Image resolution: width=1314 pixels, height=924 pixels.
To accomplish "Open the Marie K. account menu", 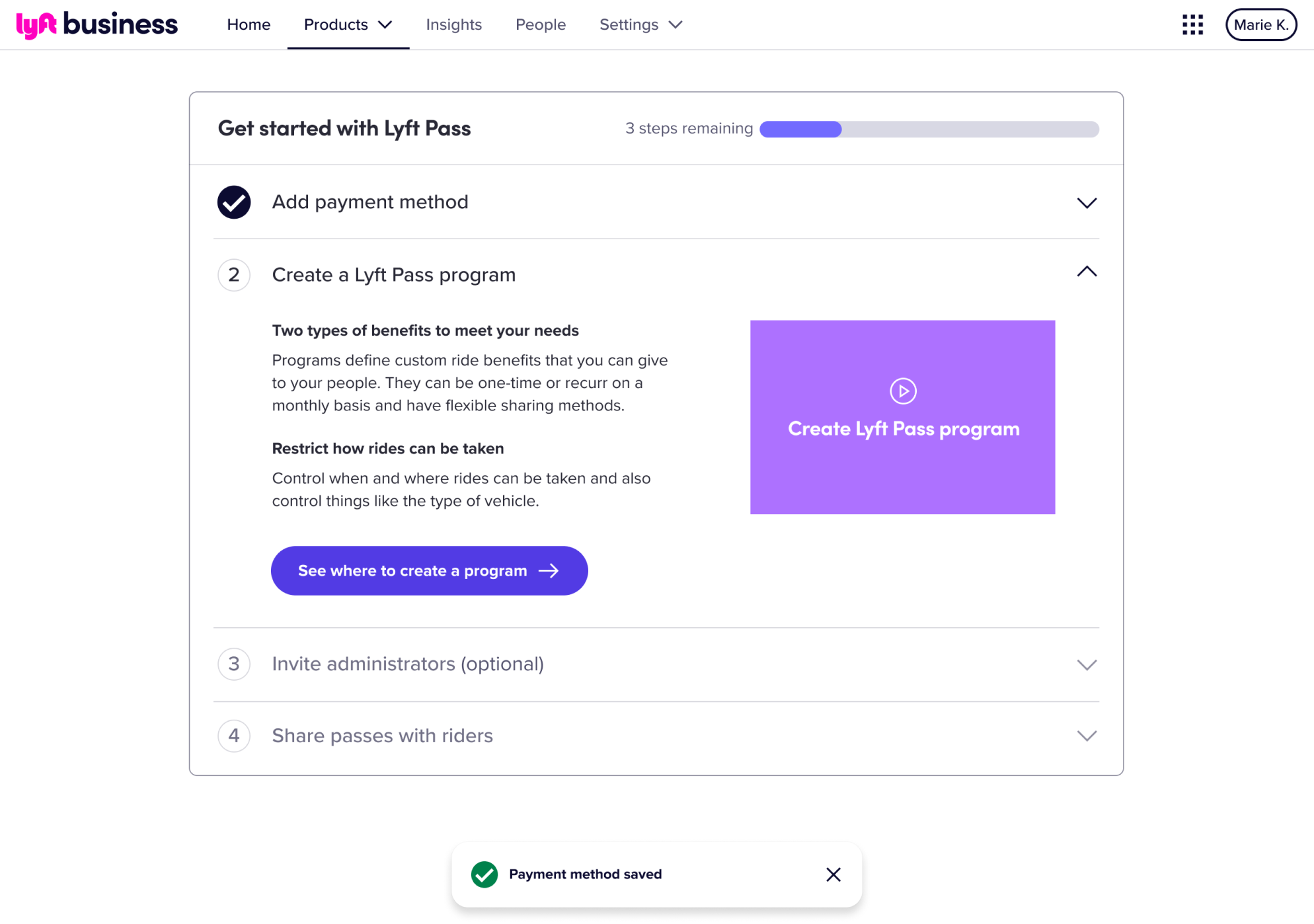I will coord(1260,25).
